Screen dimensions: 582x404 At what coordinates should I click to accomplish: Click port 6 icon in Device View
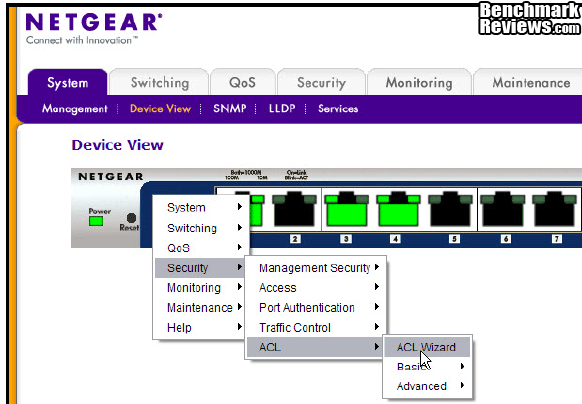(x=503, y=209)
